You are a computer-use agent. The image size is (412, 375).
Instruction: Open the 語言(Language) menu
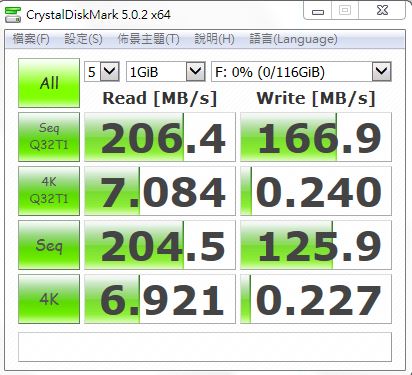coord(293,39)
